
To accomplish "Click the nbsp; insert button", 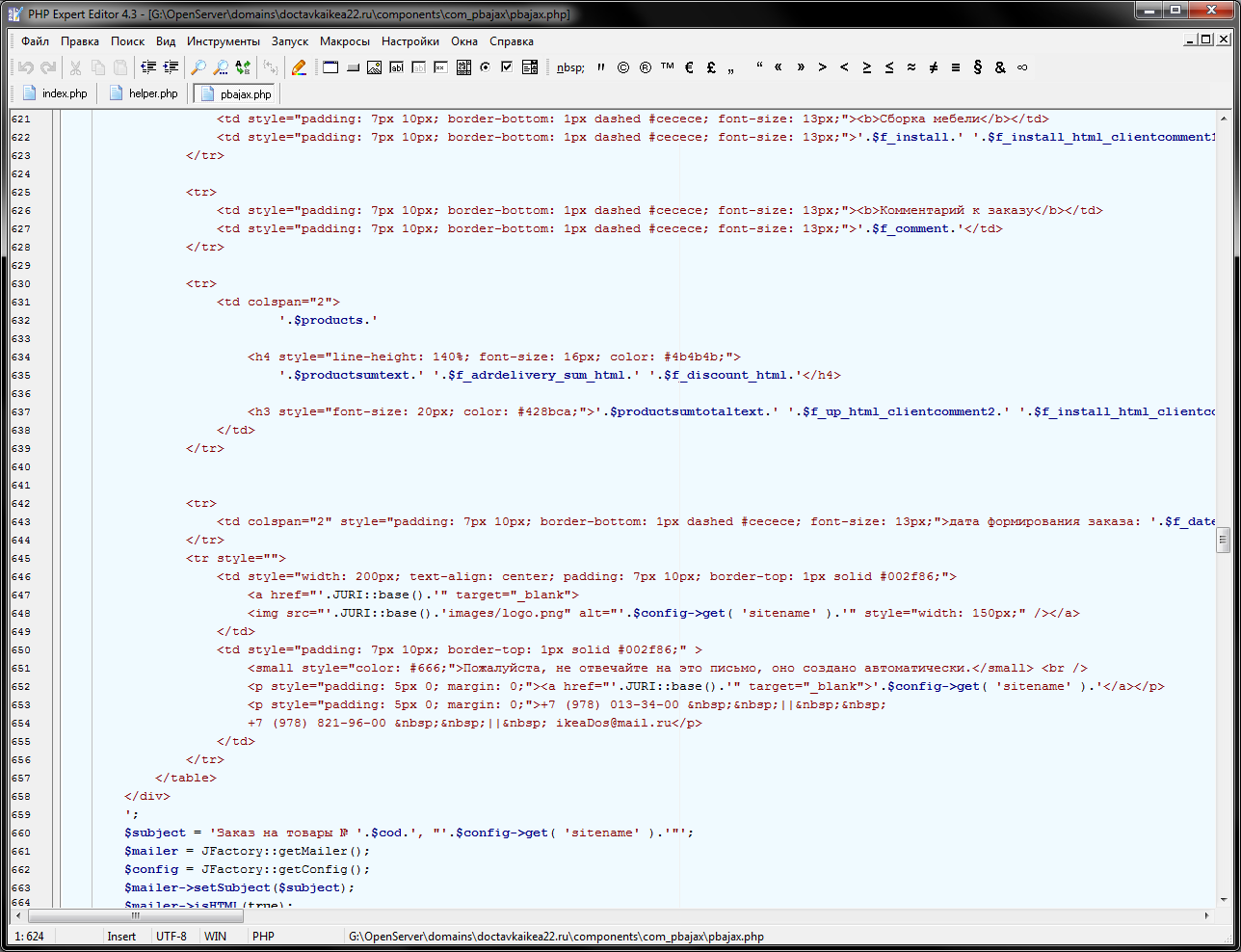I will 570,67.
